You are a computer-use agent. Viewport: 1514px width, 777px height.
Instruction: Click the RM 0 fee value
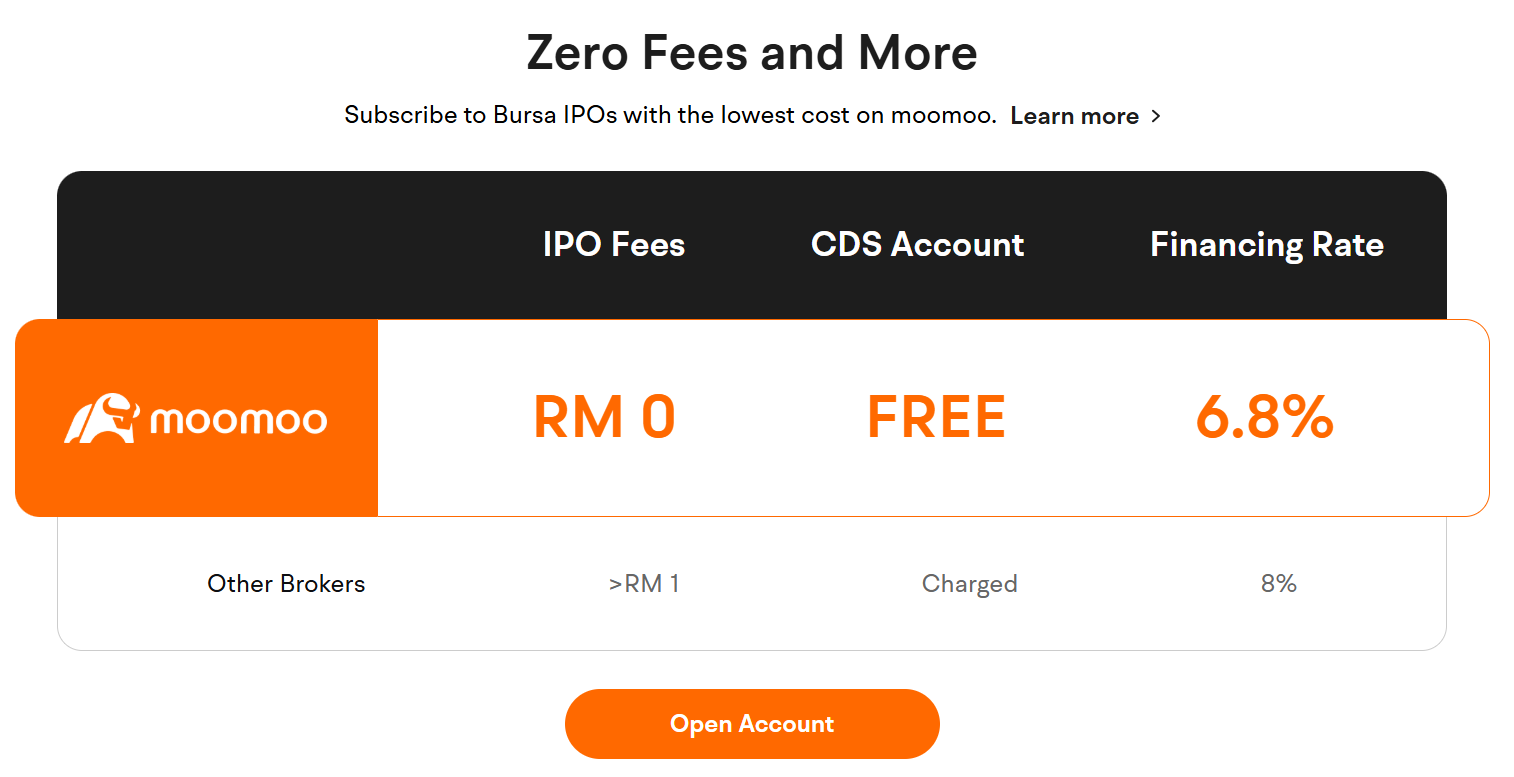pyautogui.click(x=605, y=418)
